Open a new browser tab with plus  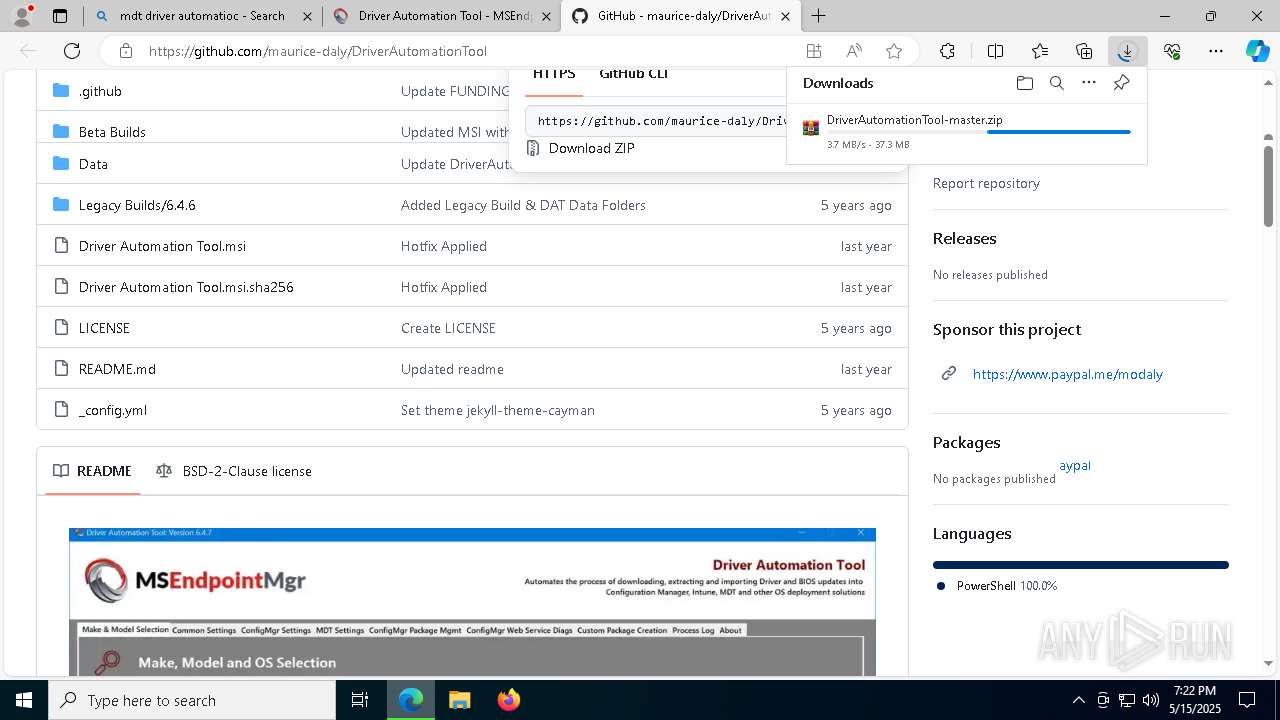[x=818, y=16]
